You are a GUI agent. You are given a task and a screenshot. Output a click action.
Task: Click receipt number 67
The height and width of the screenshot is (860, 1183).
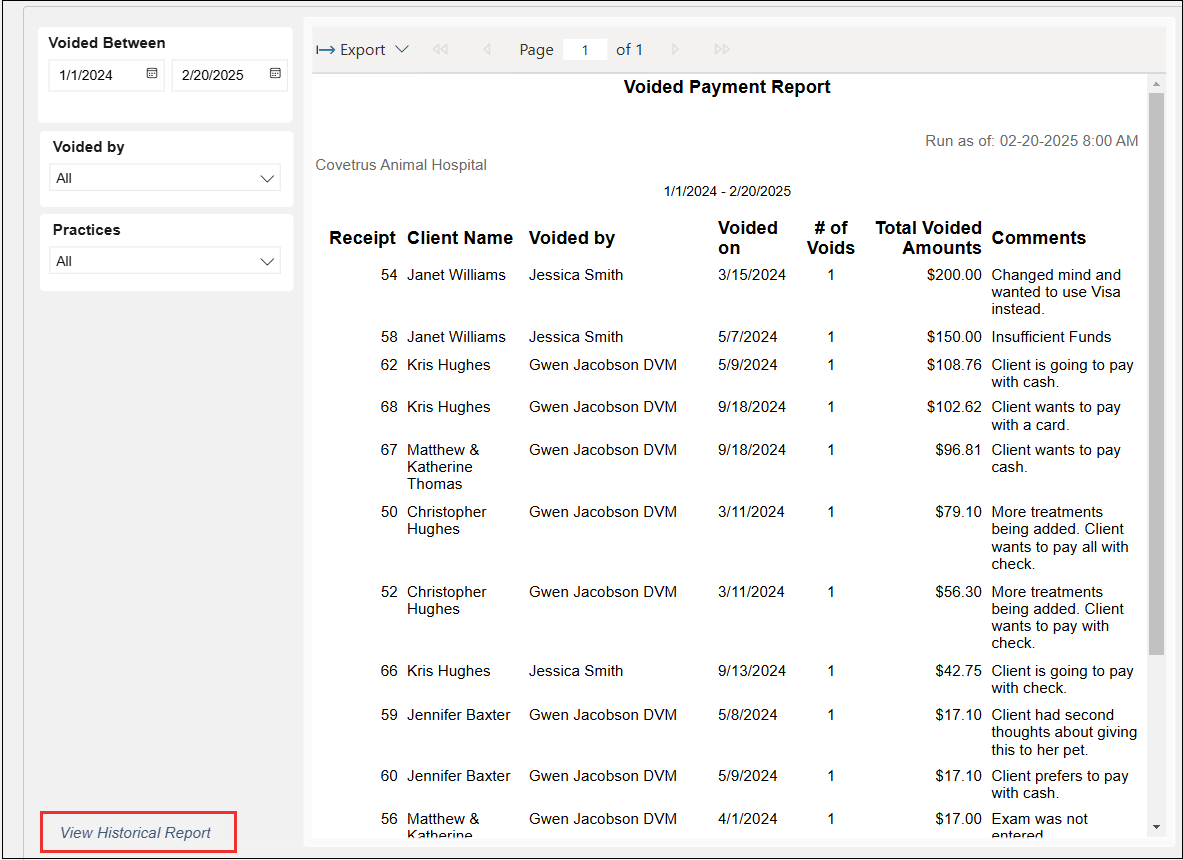(x=389, y=450)
